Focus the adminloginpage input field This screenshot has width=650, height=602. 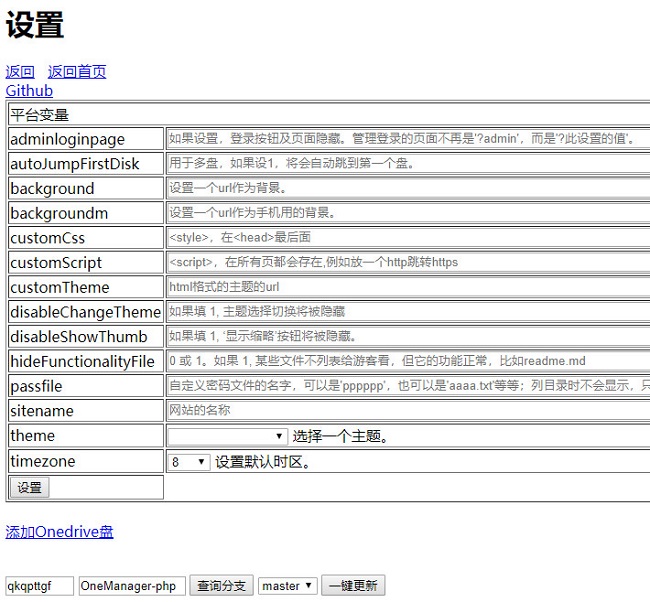tap(408, 138)
